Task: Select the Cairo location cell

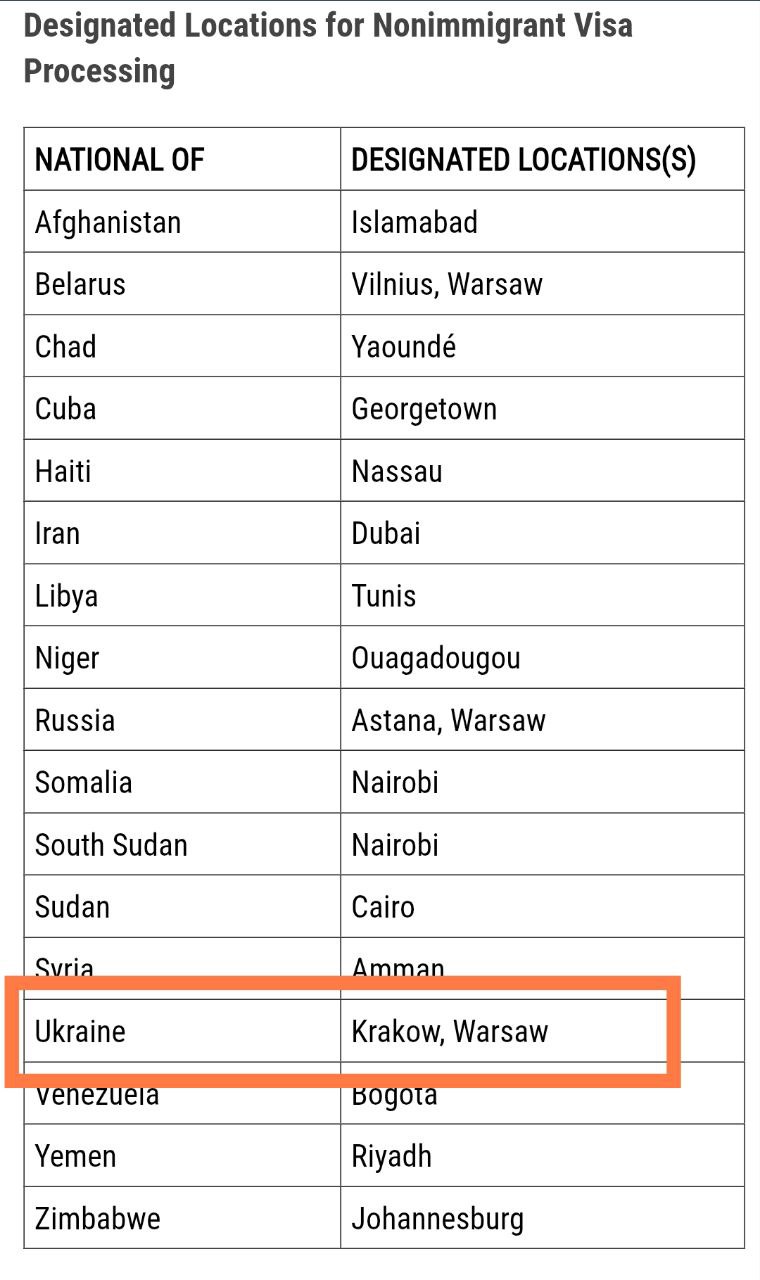Action: click(383, 907)
